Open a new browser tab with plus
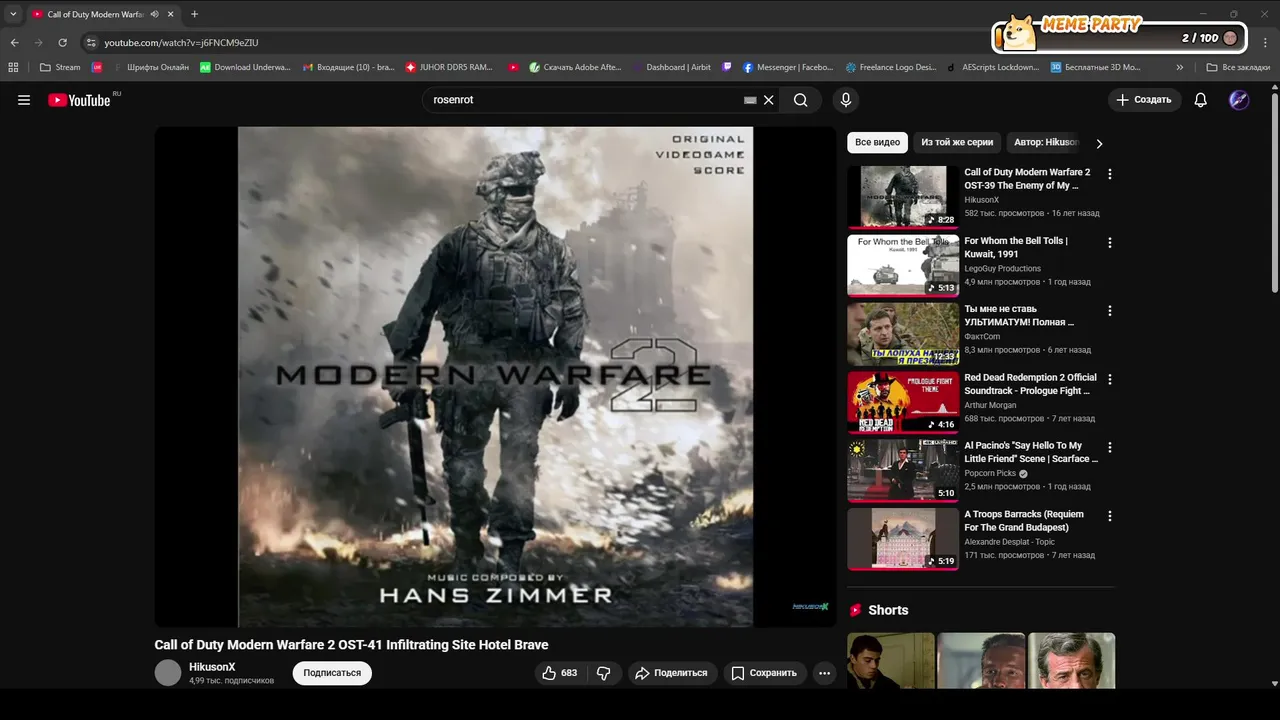1280x720 pixels. point(194,14)
